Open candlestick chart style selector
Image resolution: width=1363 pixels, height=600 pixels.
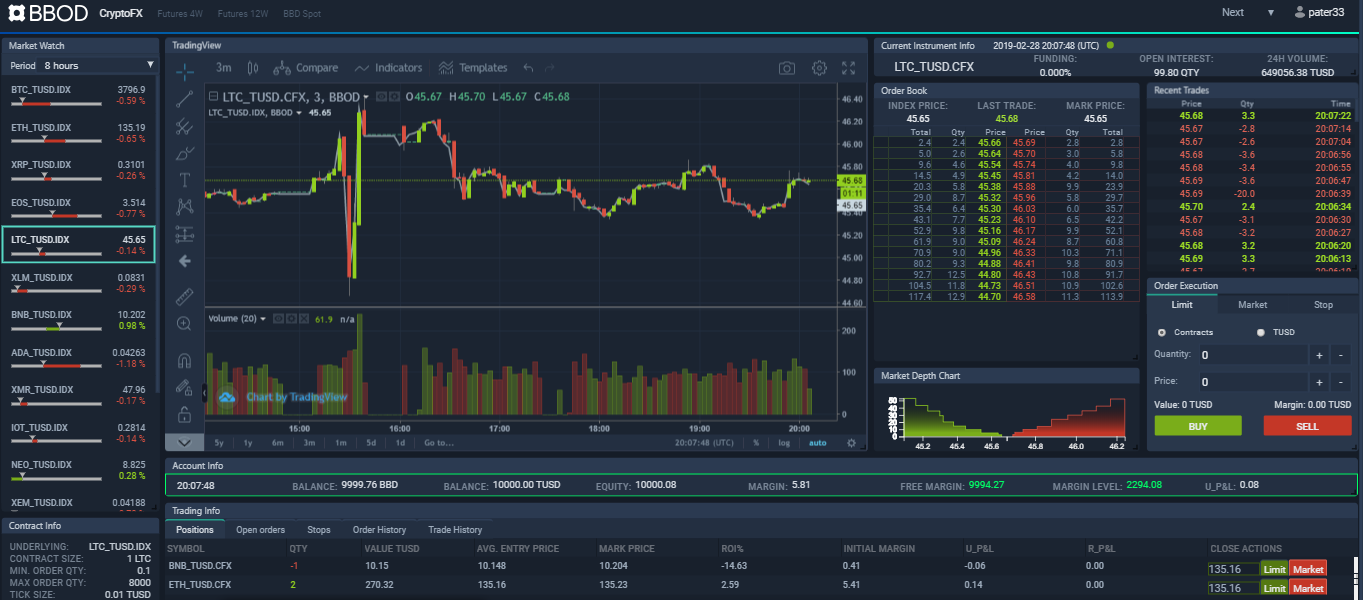[x=252, y=68]
